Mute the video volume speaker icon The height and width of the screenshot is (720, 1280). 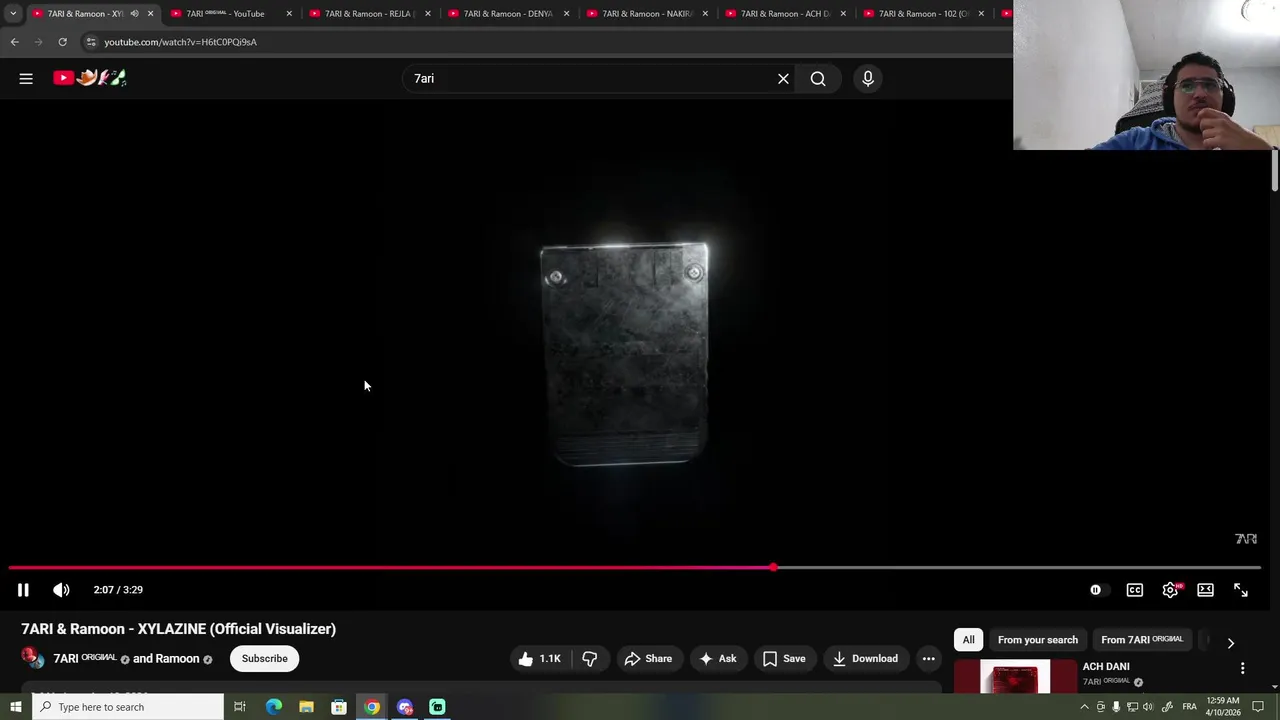click(x=61, y=590)
